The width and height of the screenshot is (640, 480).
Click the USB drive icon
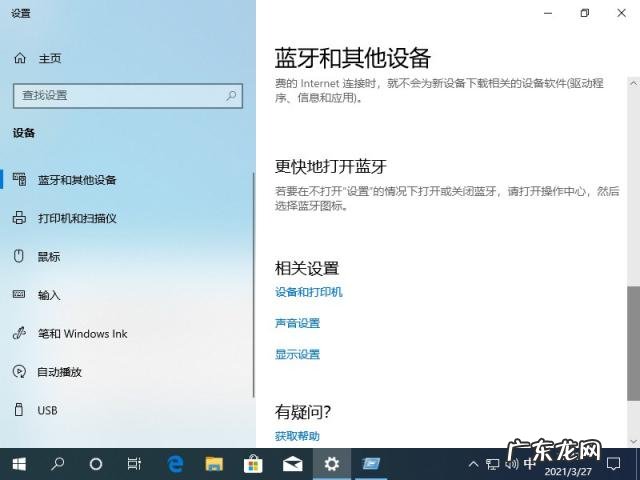point(19,409)
